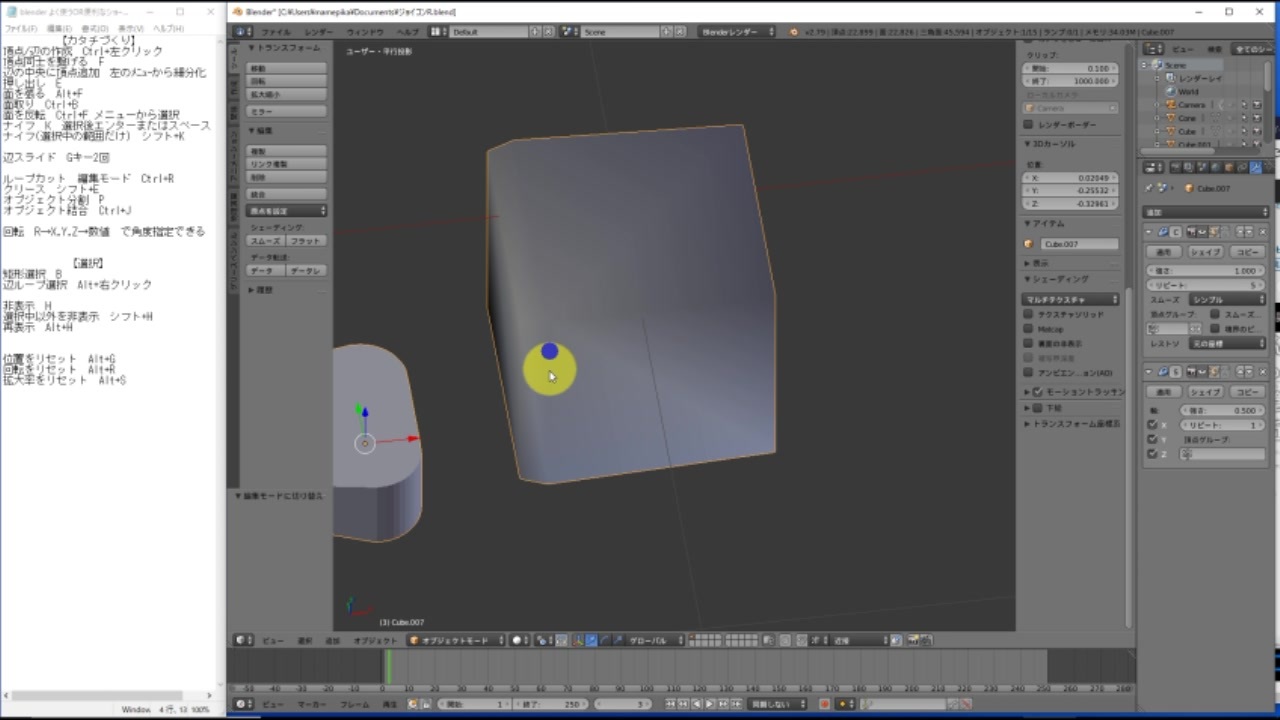
Task: Open the File menu in Blender
Action: (276, 32)
